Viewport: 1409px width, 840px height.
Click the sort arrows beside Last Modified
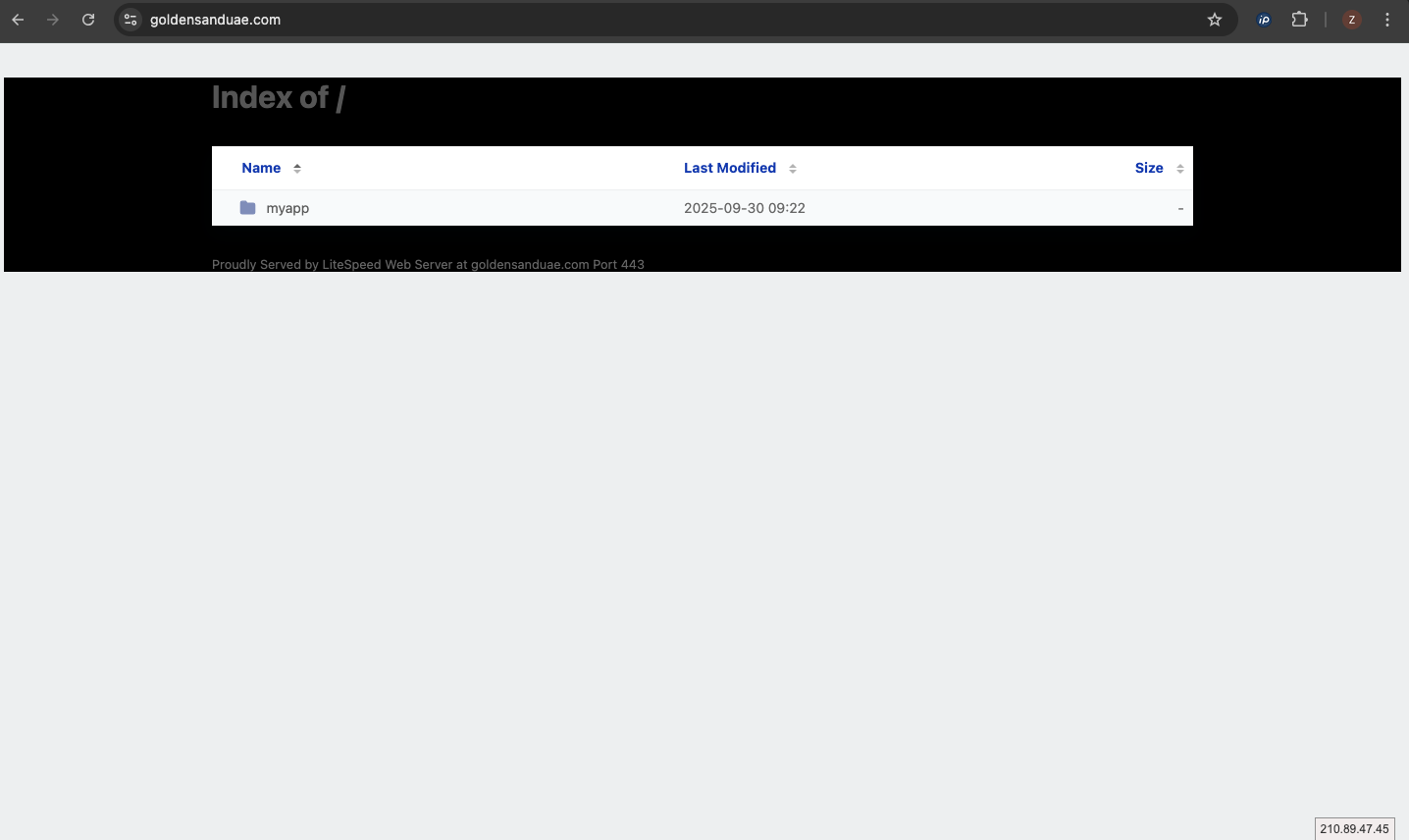(x=793, y=169)
